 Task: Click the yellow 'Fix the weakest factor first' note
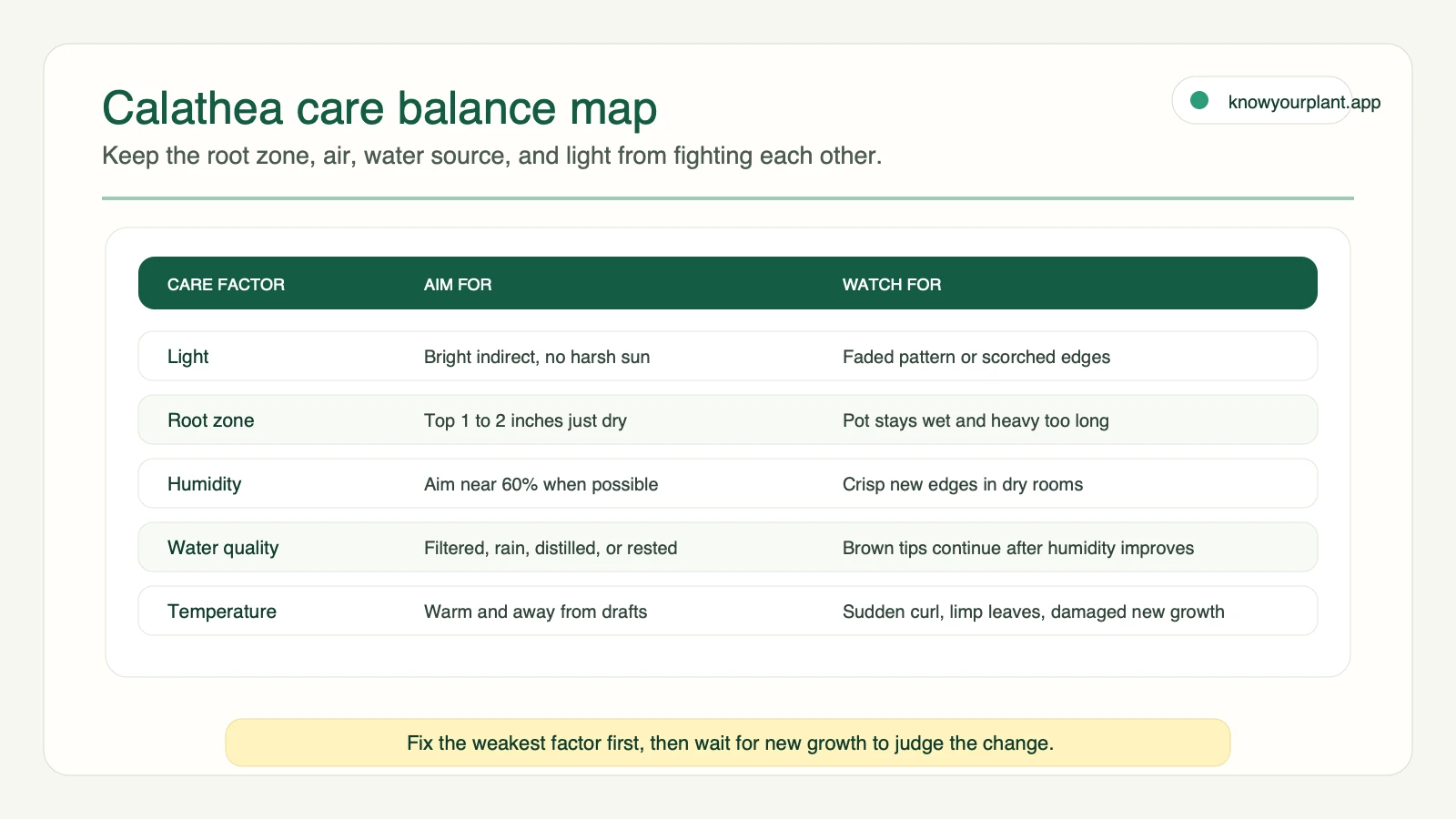click(728, 743)
